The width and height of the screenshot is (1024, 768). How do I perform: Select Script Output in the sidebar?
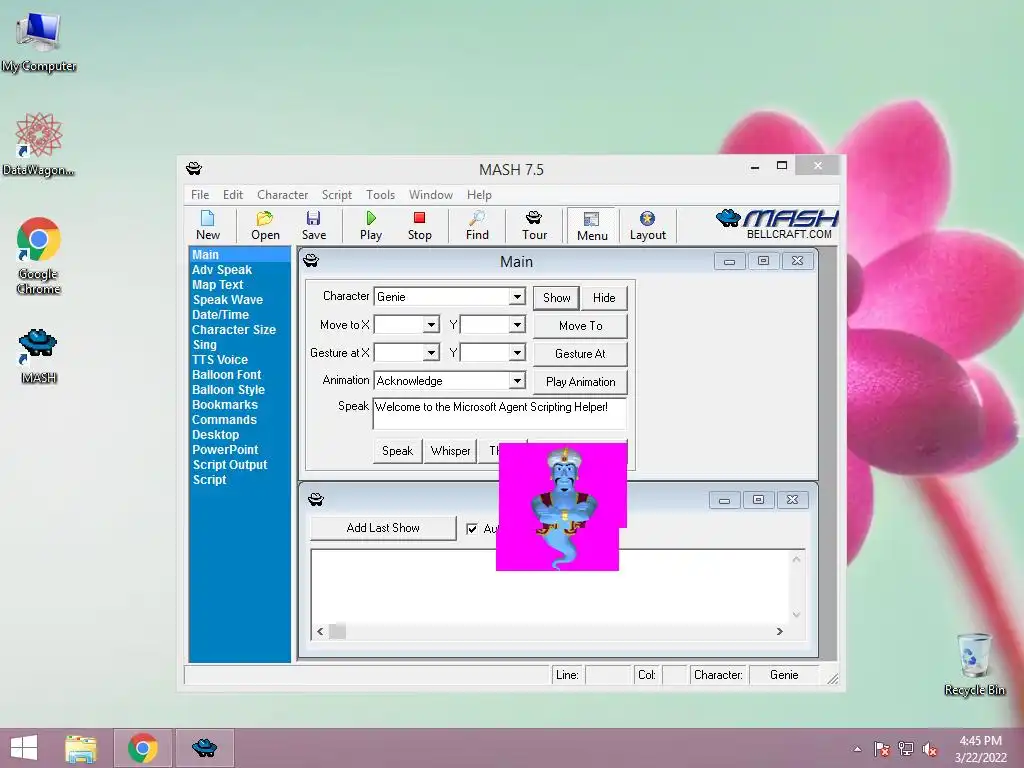[x=229, y=465]
